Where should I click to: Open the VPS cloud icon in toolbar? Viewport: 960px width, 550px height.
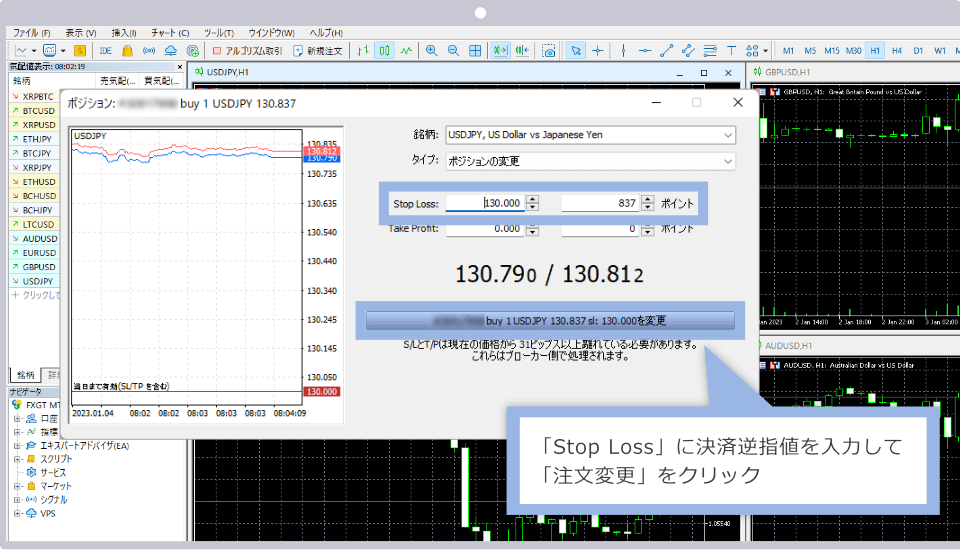(171, 51)
